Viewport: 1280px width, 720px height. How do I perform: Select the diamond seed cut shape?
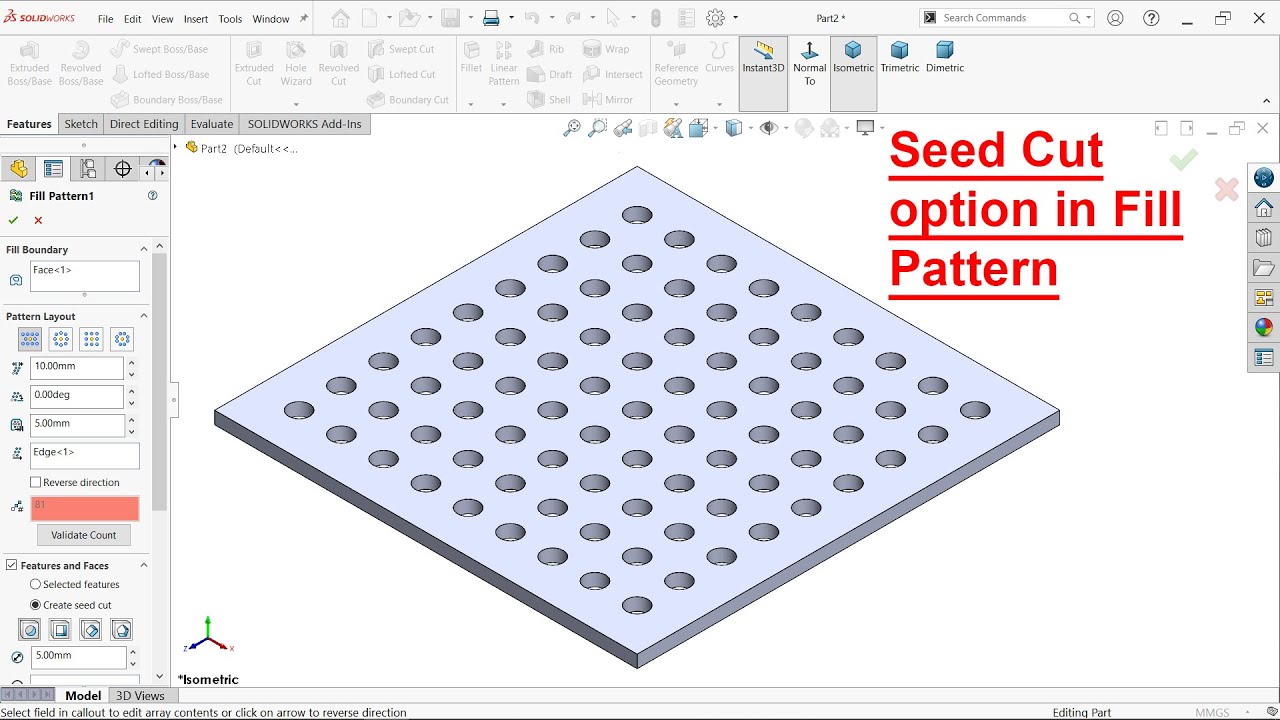click(x=91, y=630)
